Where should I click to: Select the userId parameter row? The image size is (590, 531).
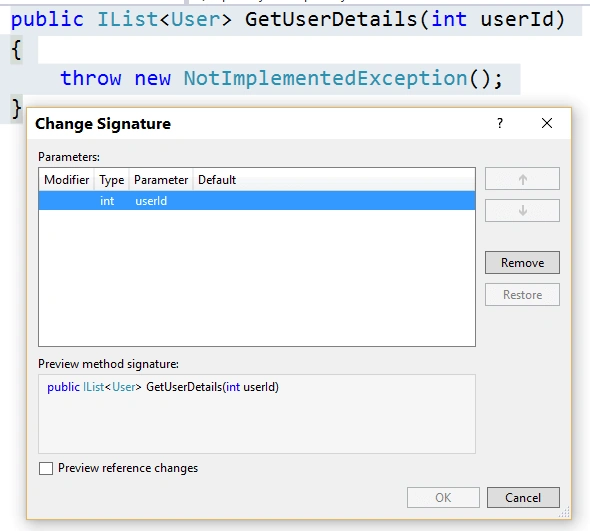[257, 201]
